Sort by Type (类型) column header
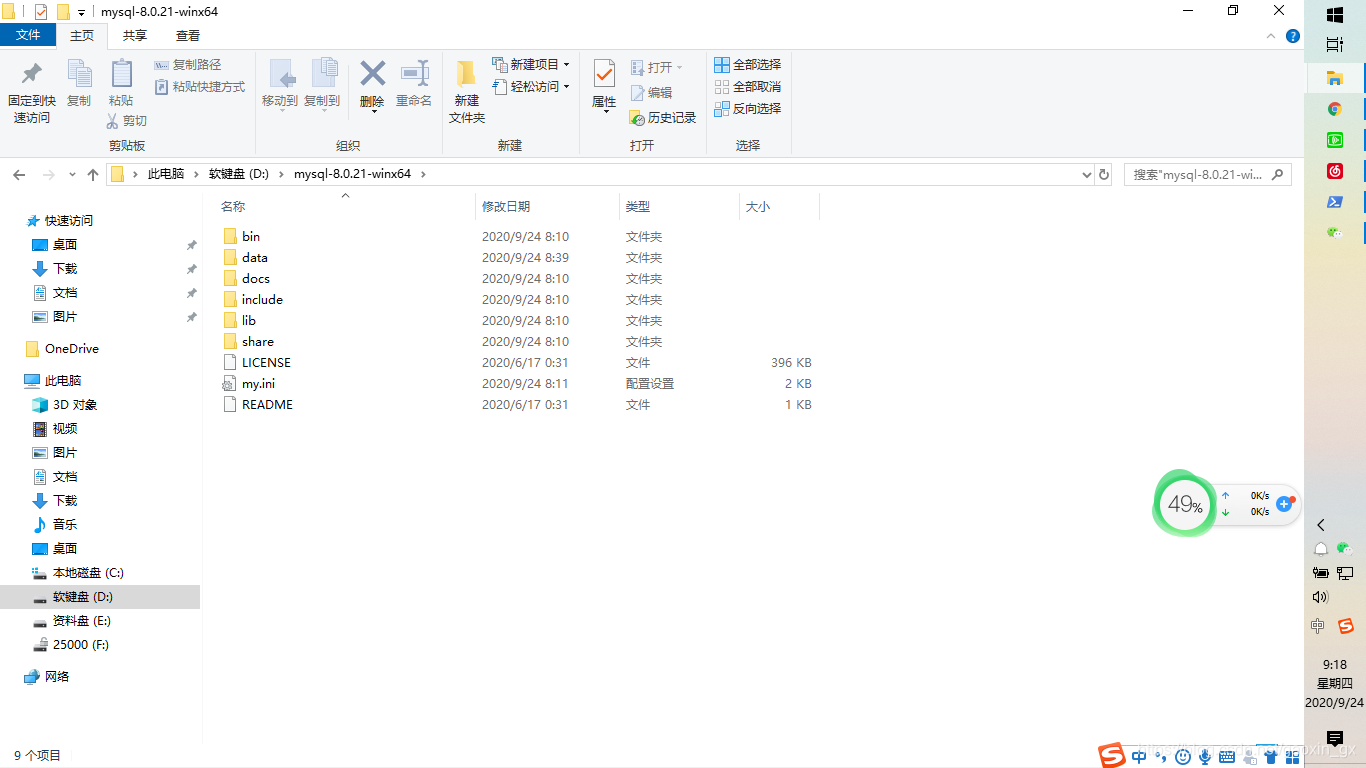1366x768 pixels. [x=638, y=207]
